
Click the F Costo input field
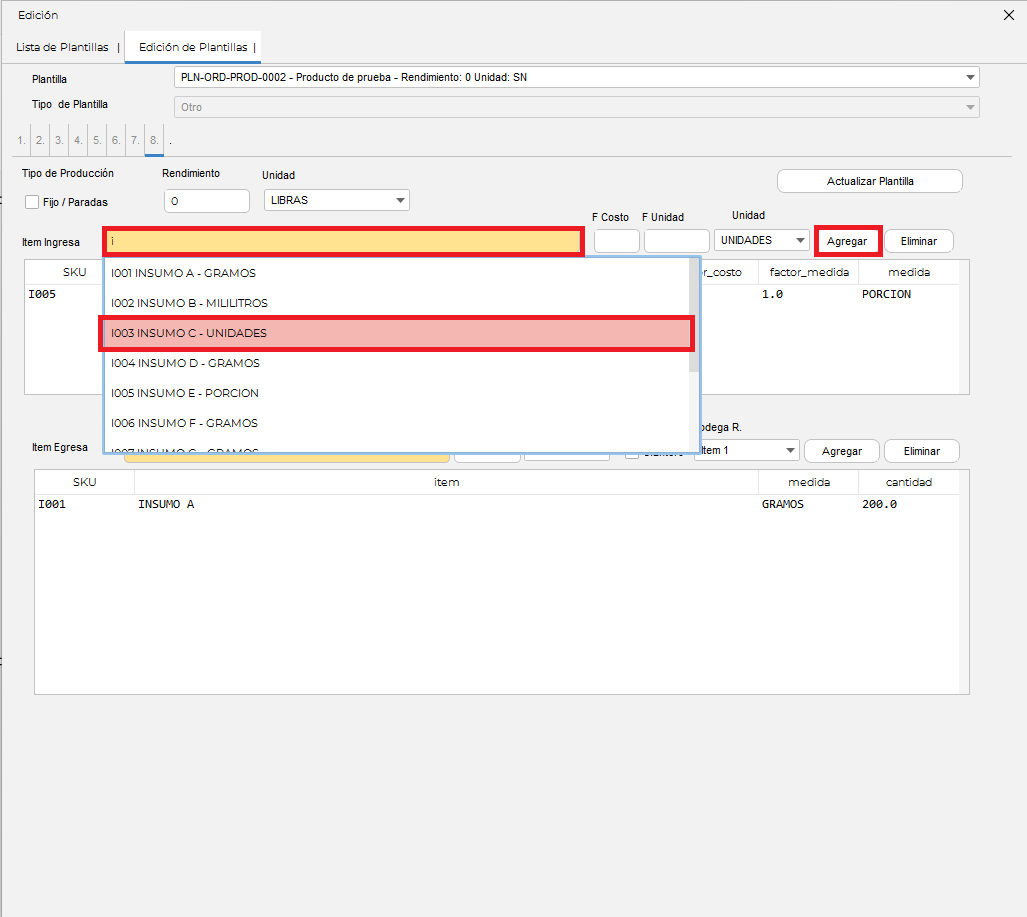pyautogui.click(x=616, y=241)
